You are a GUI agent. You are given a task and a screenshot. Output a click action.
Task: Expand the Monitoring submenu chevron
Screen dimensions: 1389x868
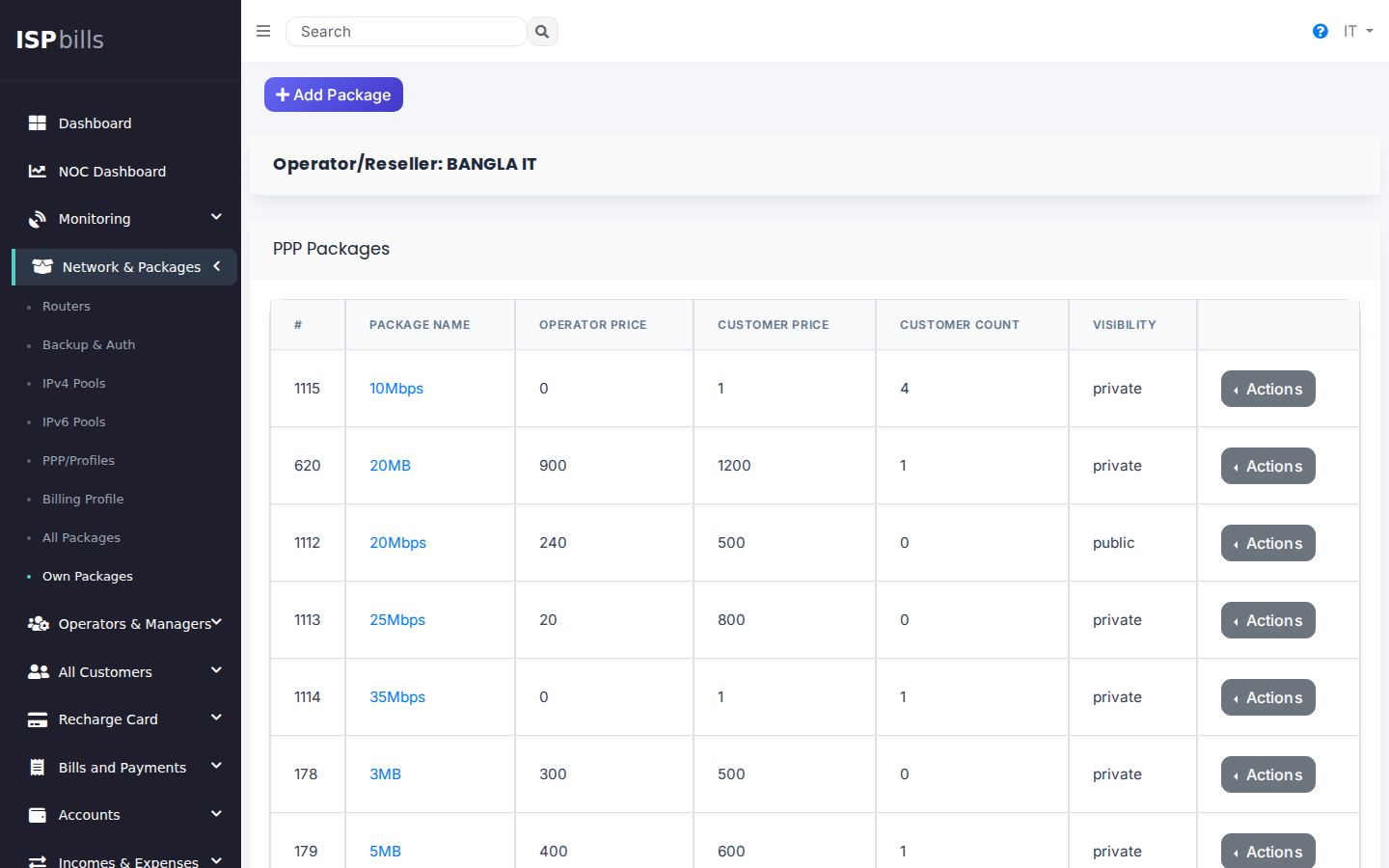216,218
